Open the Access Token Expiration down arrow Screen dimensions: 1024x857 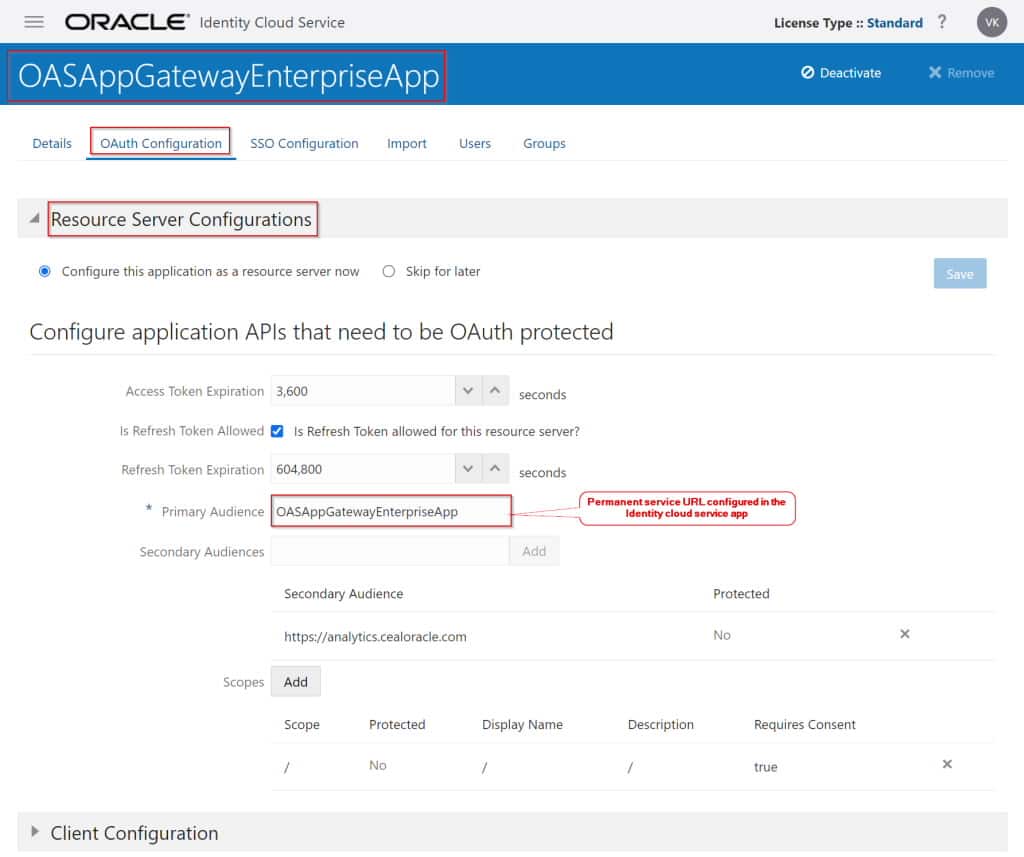pos(467,389)
